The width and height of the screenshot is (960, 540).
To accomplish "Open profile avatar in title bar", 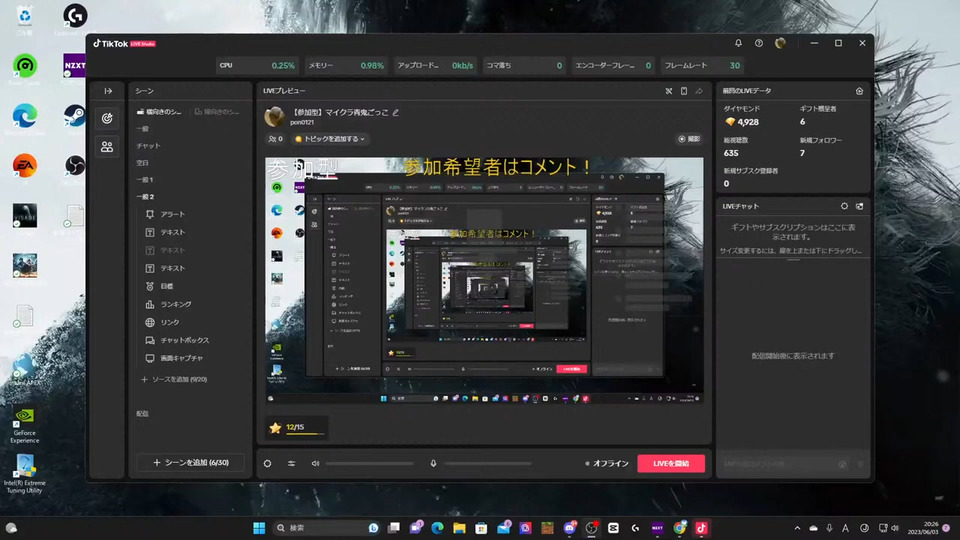I will (x=780, y=43).
